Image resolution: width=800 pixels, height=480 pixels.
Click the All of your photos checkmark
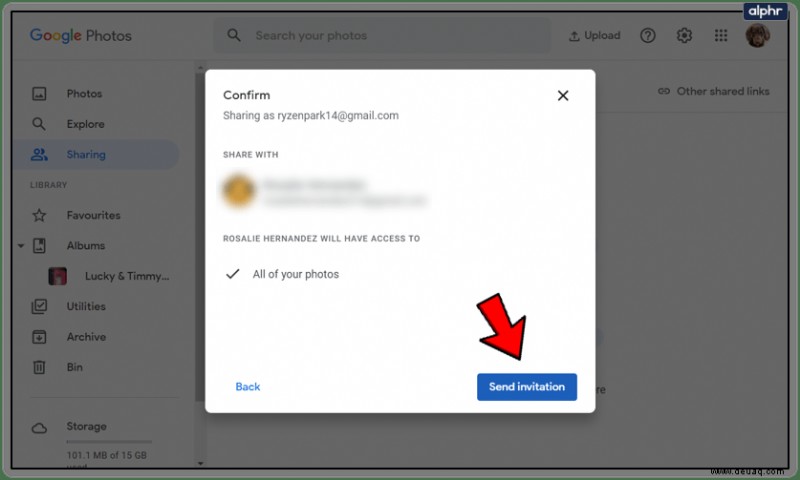(233, 274)
